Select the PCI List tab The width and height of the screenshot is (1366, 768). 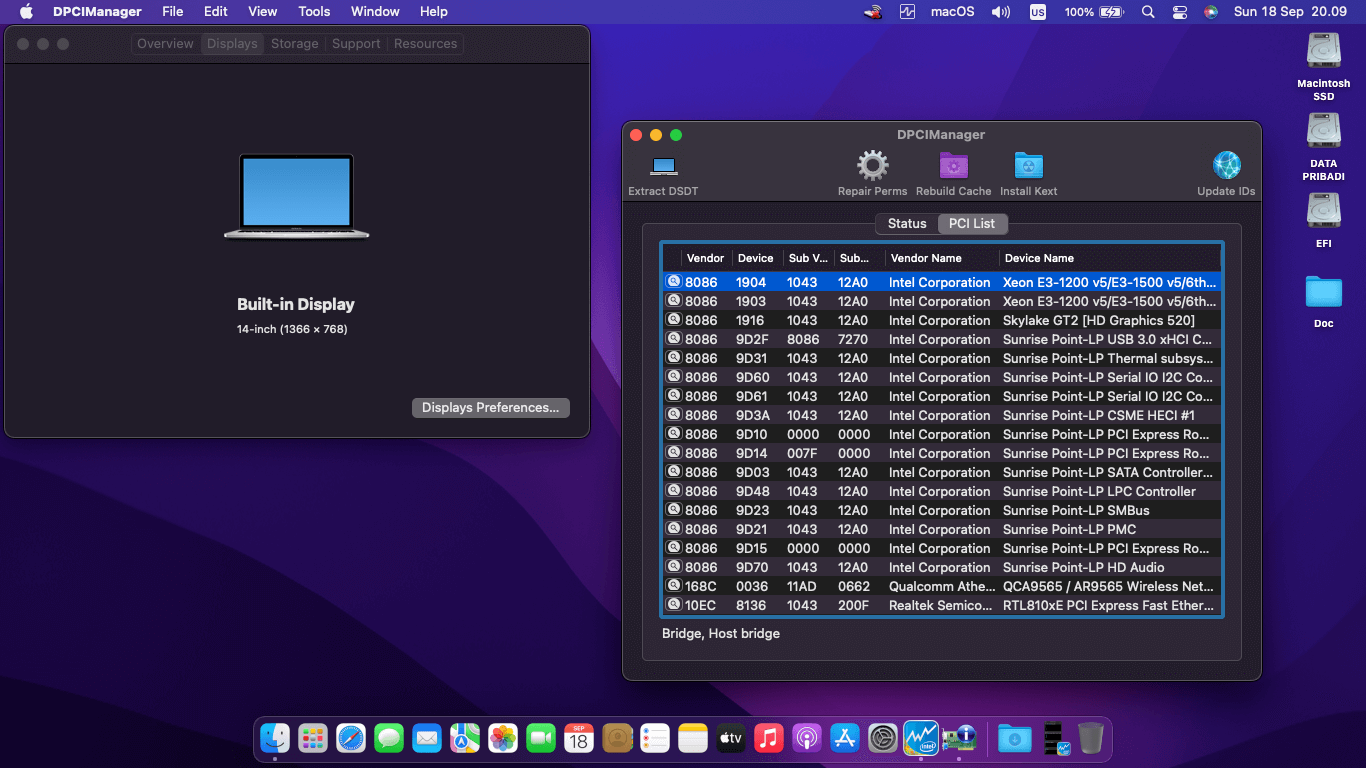tap(972, 223)
